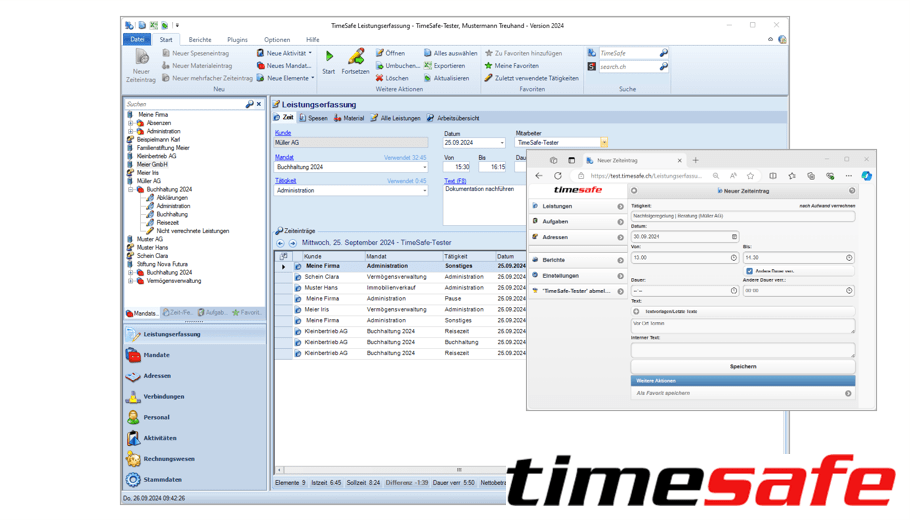This screenshot has height=520, width=910.
Task: Open the Mitarbeiter dropdown
Action: point(604,143)
